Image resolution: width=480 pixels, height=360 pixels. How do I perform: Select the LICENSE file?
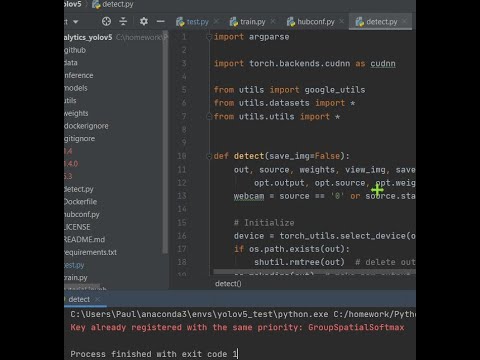(77, 227)
